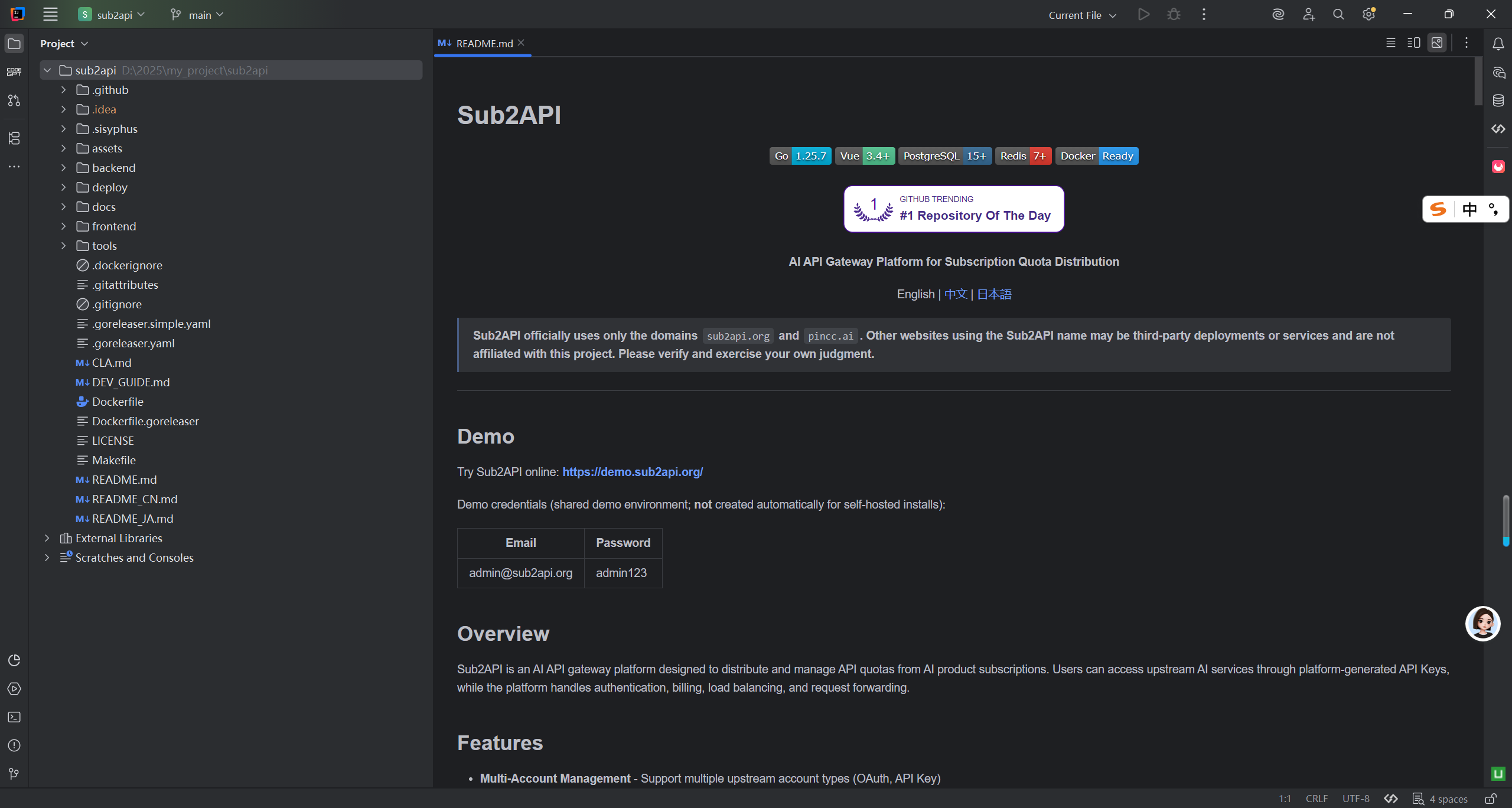Show the Notifications bell panel

click(x=1498, y=44)
